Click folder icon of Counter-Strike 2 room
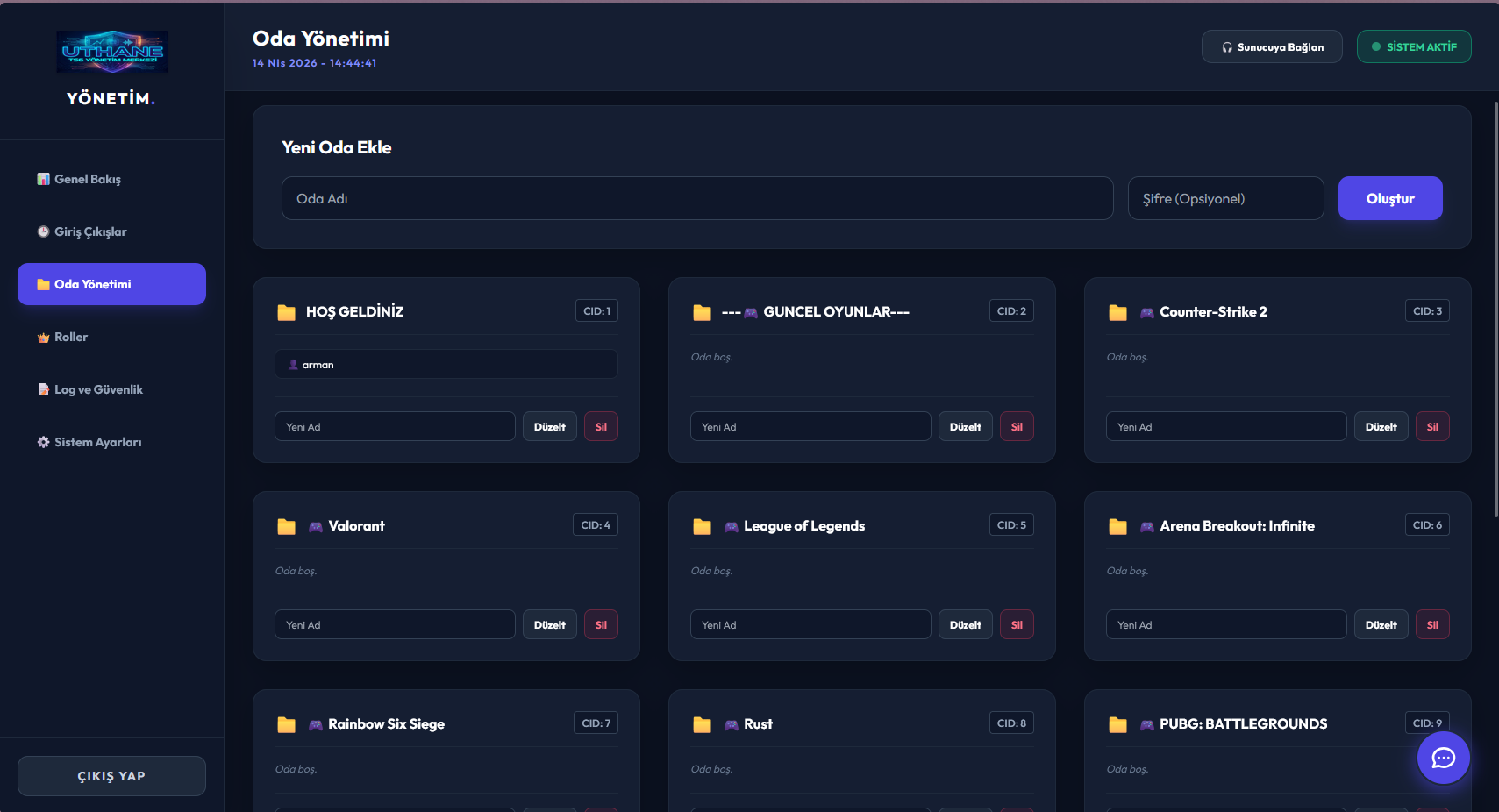1499x812 pixels. click(1118, 312)
